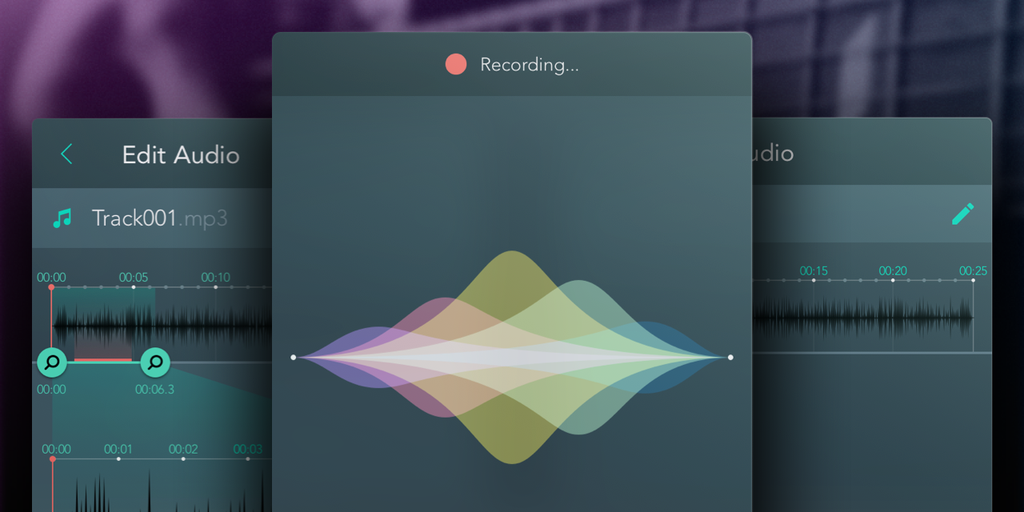The image size is (1024, 512).
Task: Click the red selection bar between magnifiers
Action: point(103,359)
